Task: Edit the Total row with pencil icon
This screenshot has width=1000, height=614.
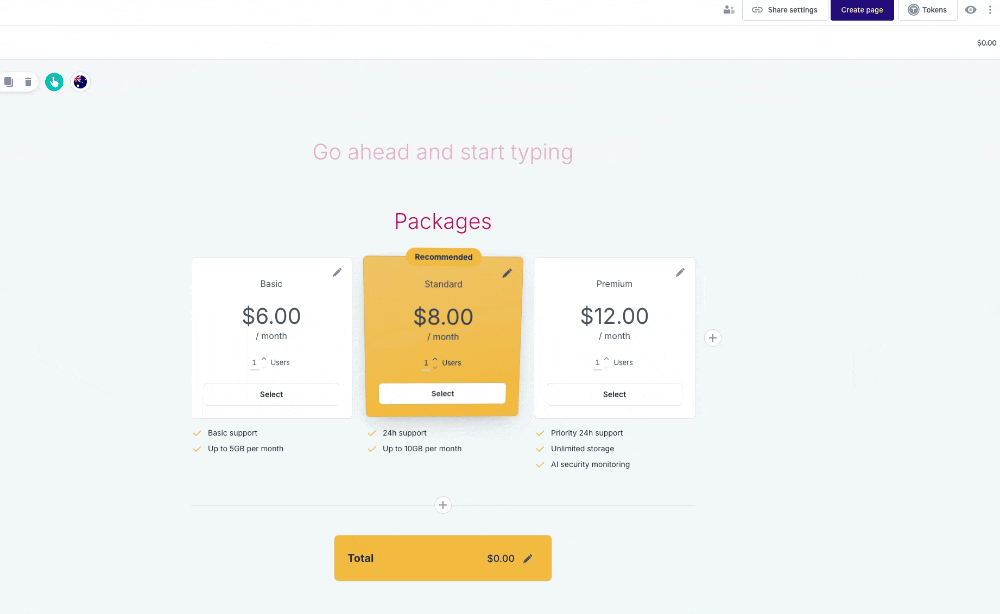Action: 528,558
